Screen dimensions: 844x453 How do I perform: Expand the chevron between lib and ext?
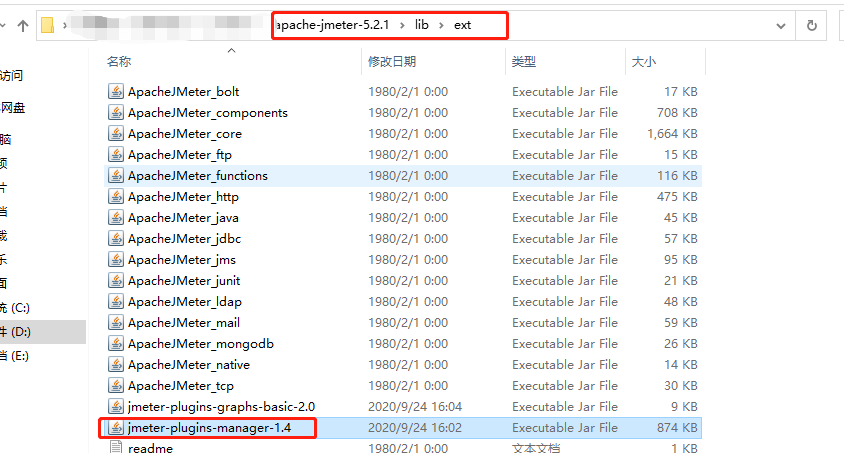point(441,25)
